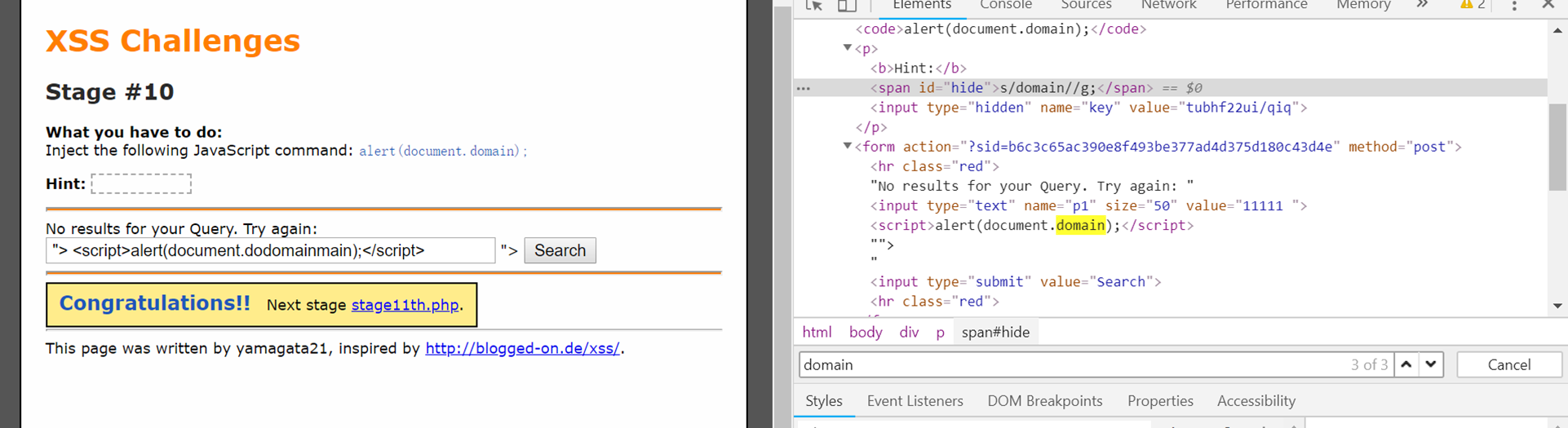Select the span id="hide" DOM row
Screen dimensions: 1568x428
click(1170, 88)
